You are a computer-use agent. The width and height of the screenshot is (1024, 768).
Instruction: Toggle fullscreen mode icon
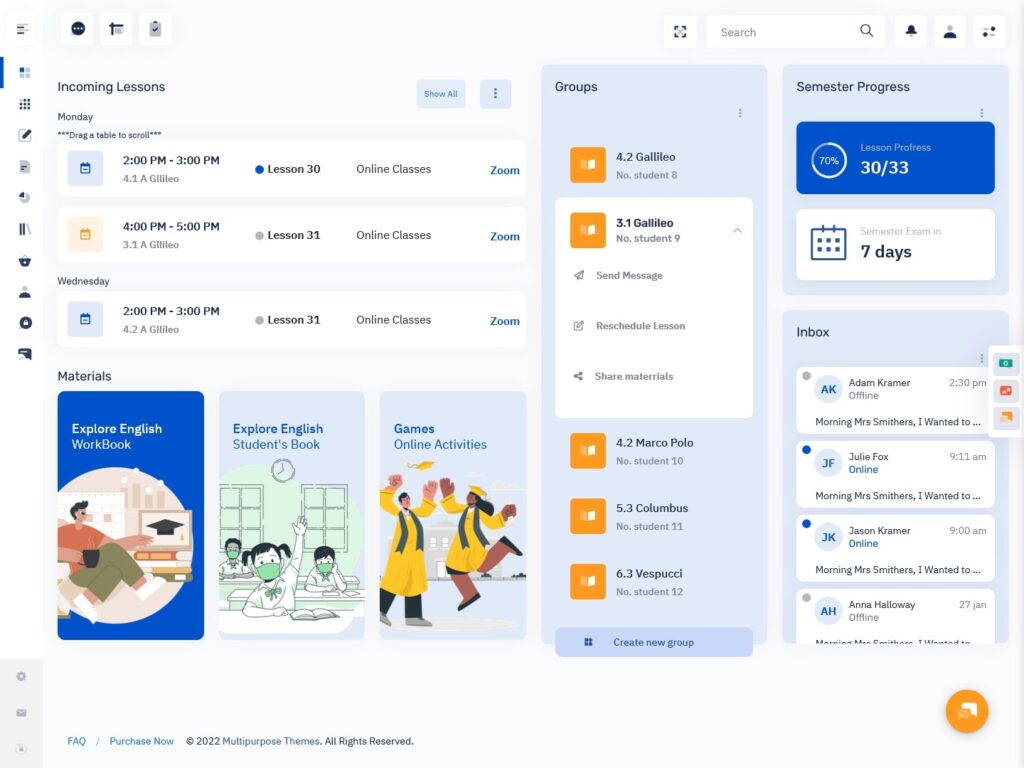(680, 32)
